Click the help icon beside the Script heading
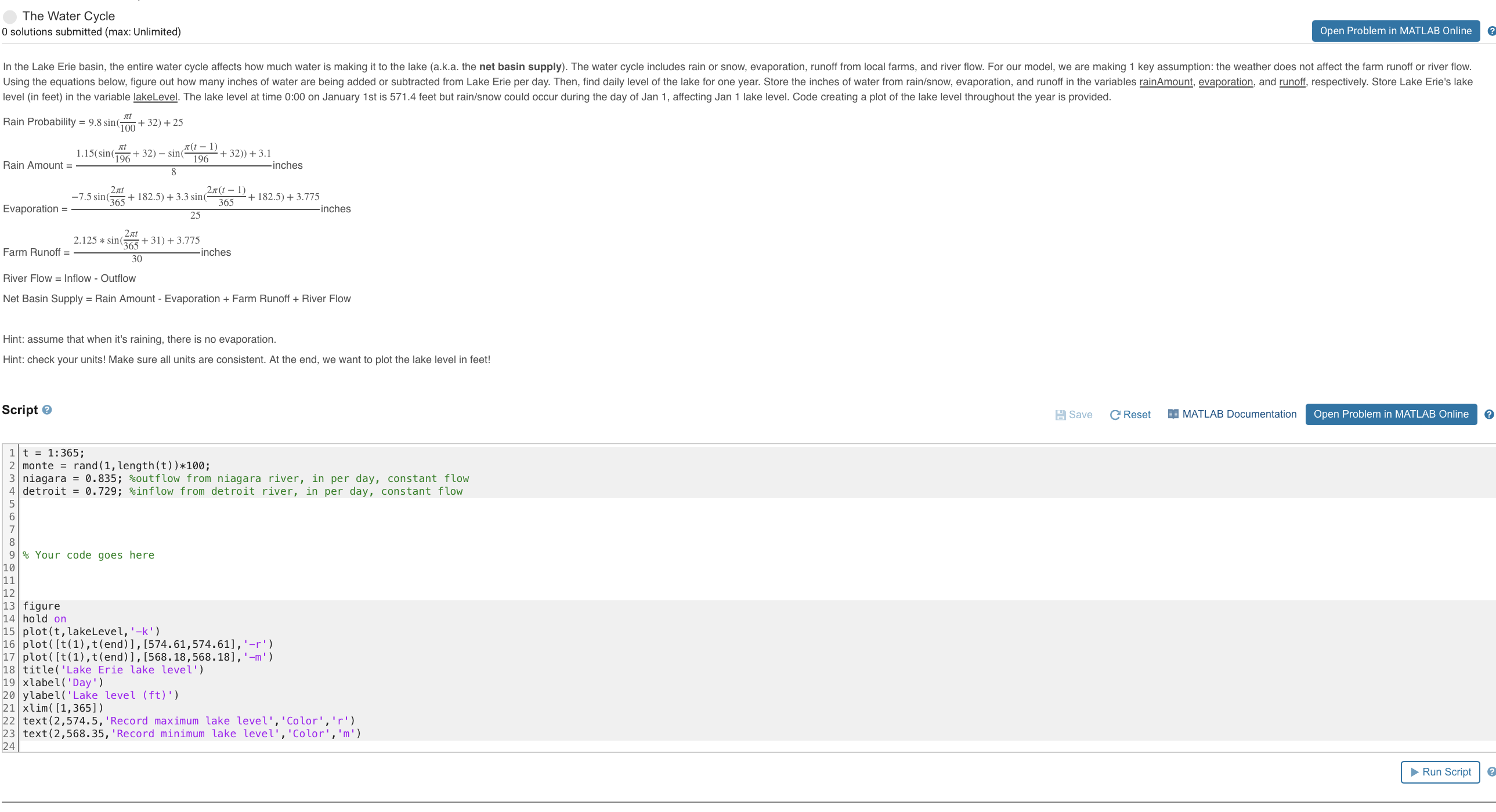1496x812 pixels. pyautogui.click(x=46, y=411)
